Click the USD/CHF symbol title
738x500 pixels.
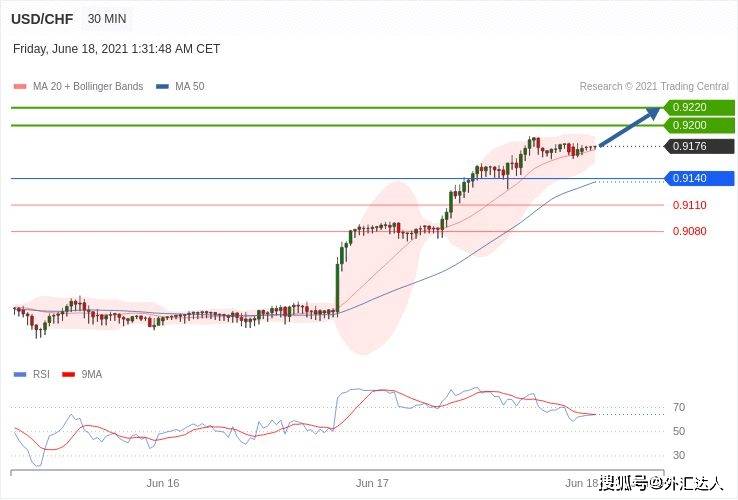[42, 19]
